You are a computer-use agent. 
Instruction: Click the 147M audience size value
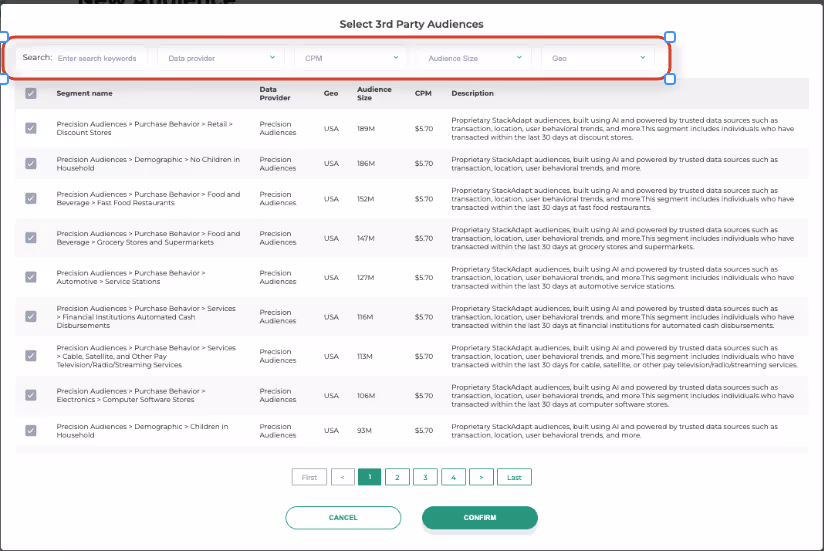(366, 238)
